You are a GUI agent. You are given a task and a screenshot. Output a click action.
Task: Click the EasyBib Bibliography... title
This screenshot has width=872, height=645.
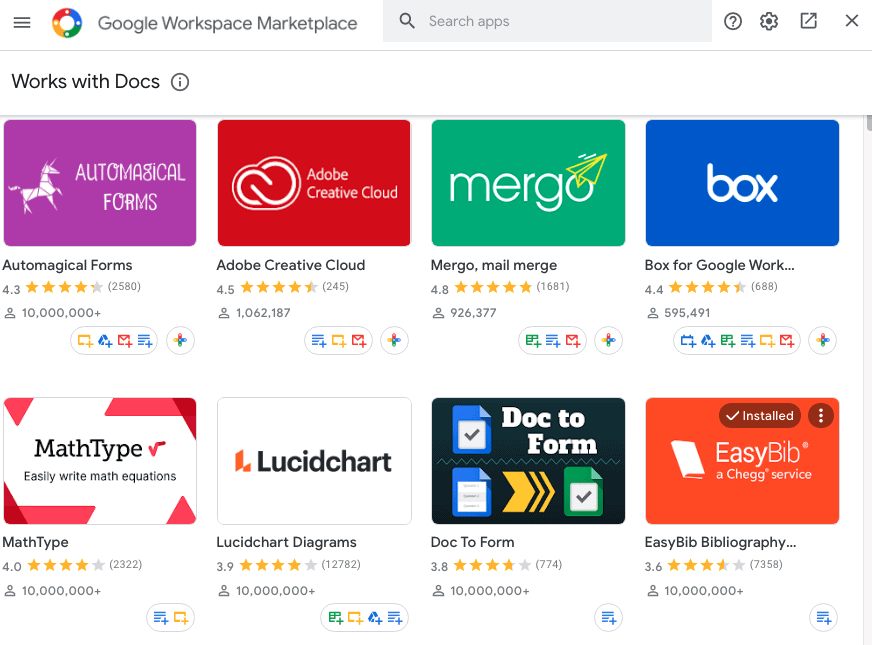(x=720, y=542)
